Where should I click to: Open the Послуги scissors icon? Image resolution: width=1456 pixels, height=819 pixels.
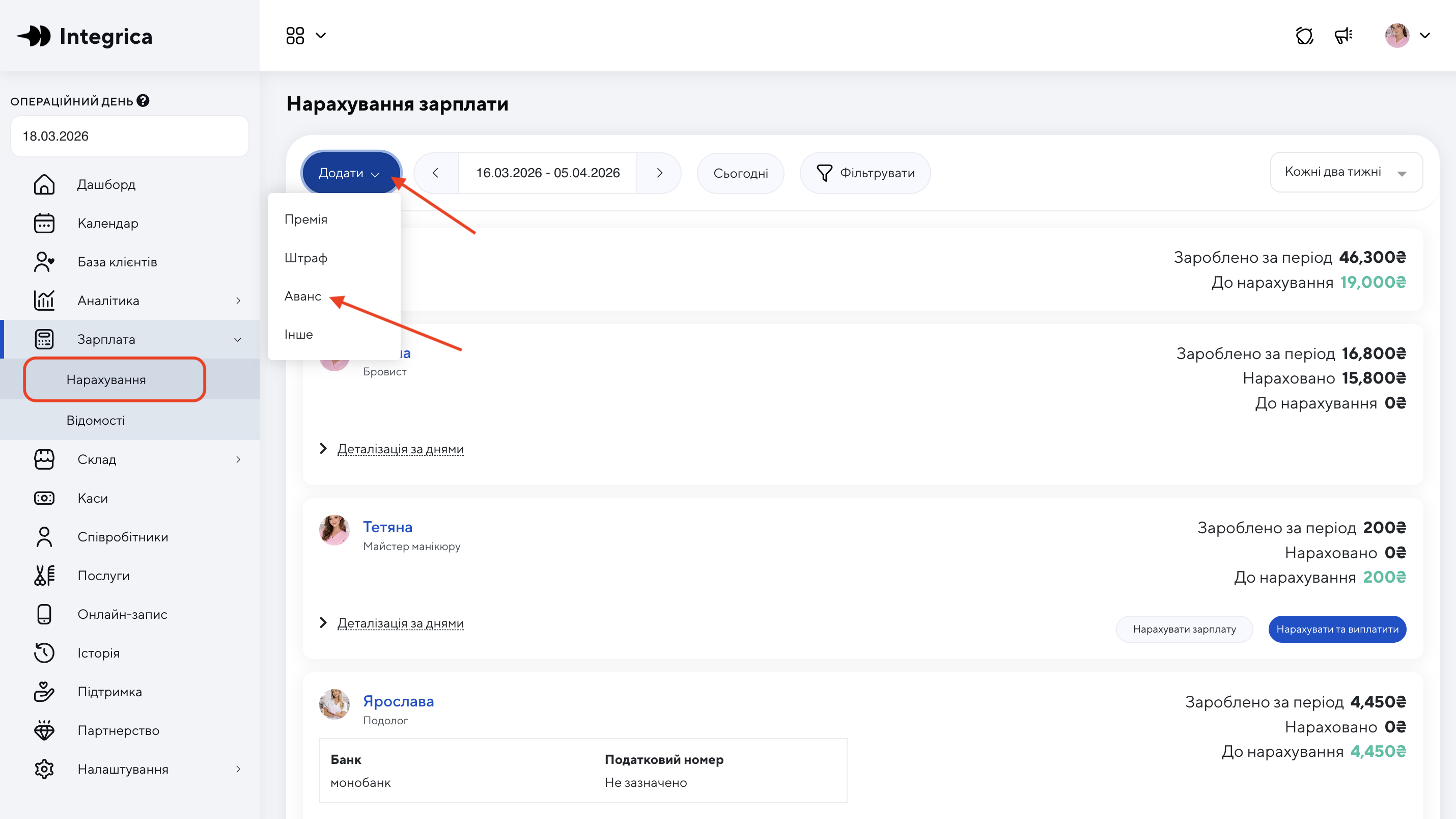pyautogui.click(x=44, y=576)
